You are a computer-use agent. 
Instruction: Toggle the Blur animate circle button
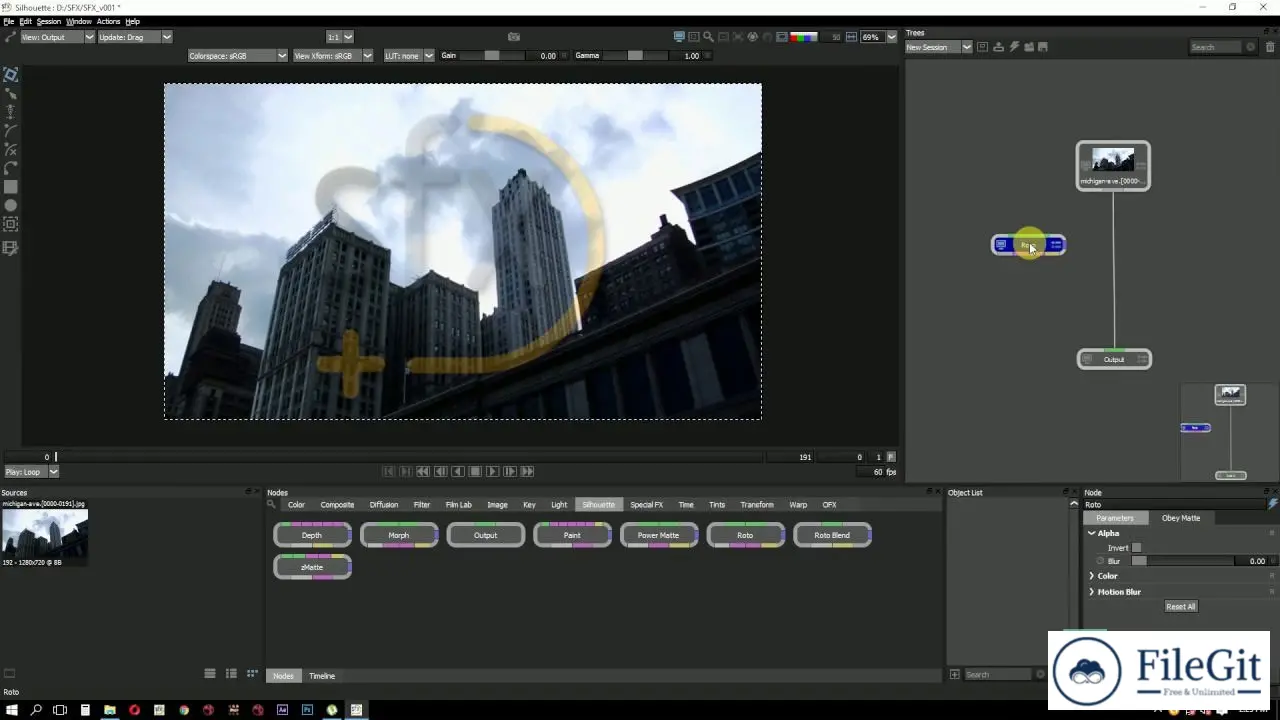point(1100,561)
